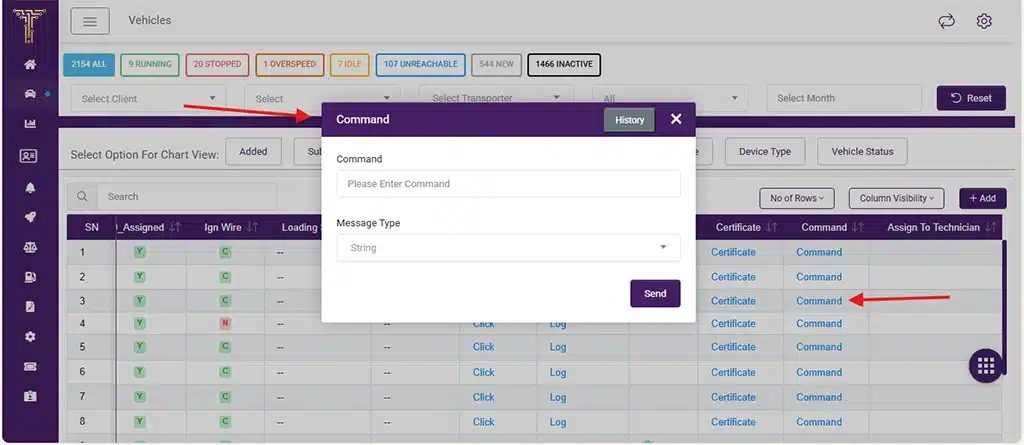Click the Send button in dialog

click(655, 293)
